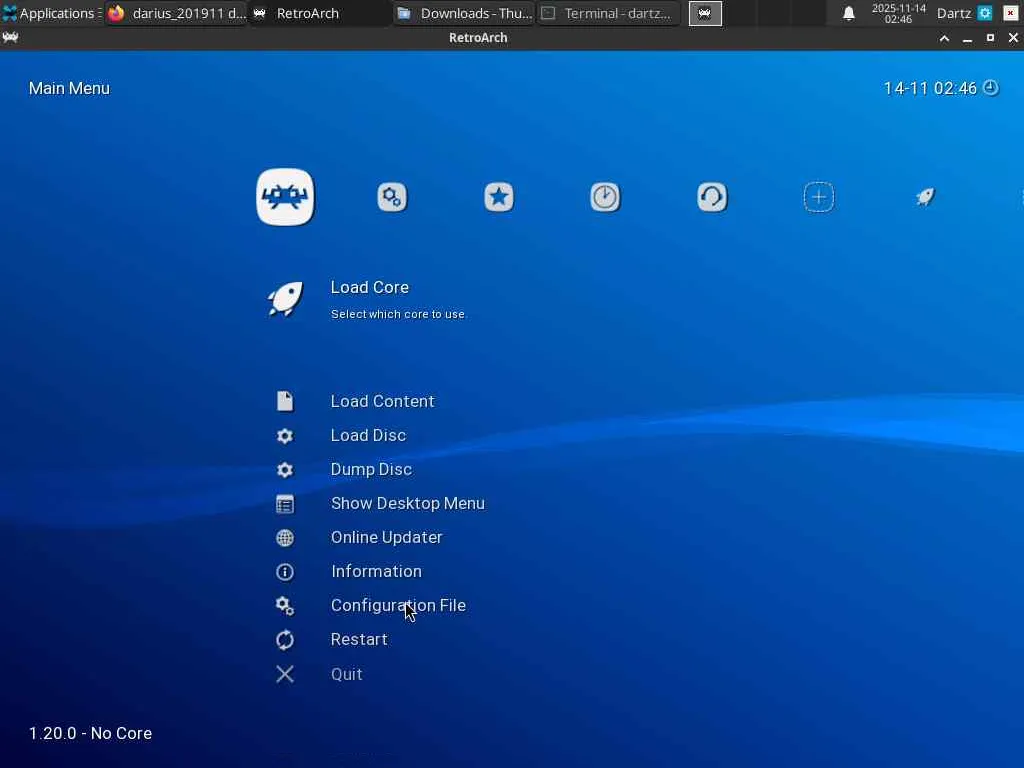The height and width of the screenshot is (768, 1024).
Task: Open the Settings gears tab icon
Action: [392, 197]
